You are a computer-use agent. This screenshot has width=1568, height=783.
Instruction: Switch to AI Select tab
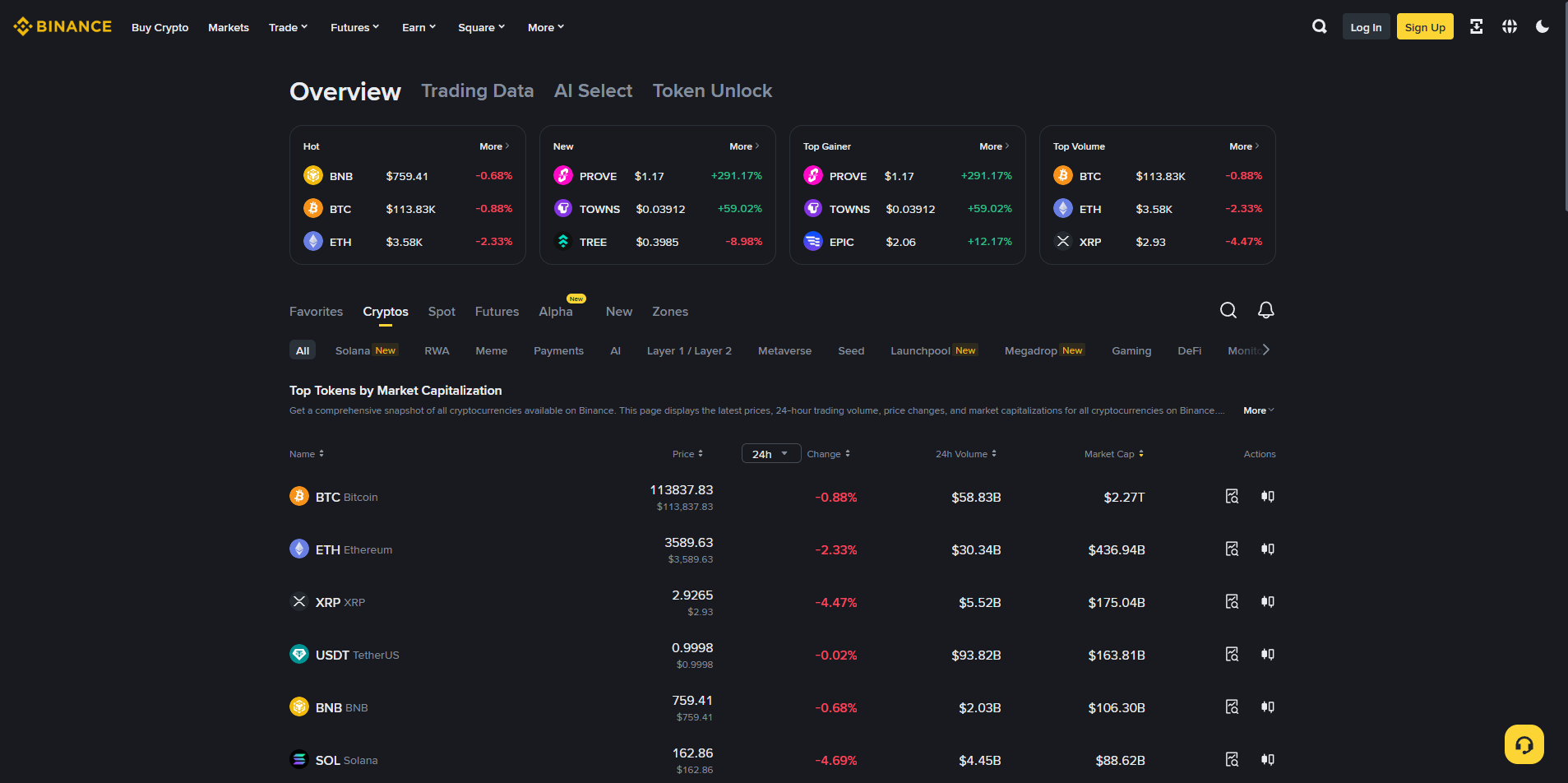coord(594,90)
